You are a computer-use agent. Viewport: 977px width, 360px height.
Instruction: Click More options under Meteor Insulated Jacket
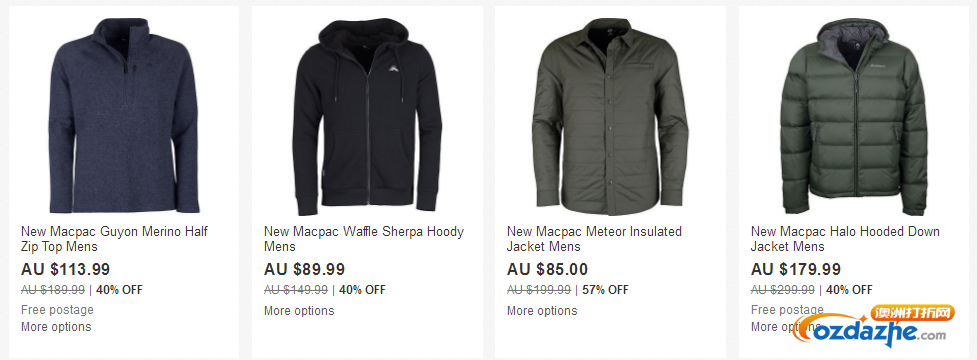[x=542, y=311]
